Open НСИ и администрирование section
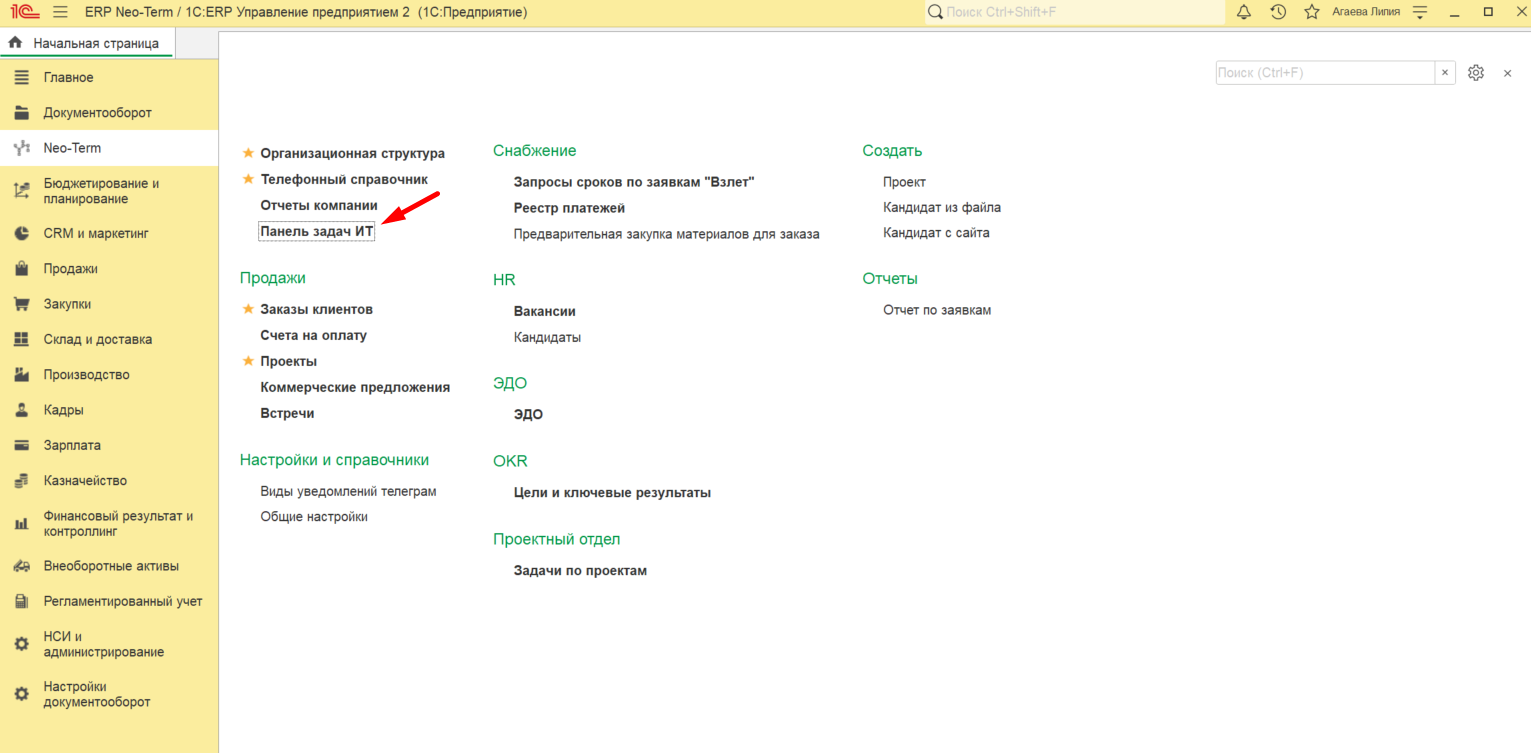The width and height of the screenshot is (1531, 753). click(109, 644)
